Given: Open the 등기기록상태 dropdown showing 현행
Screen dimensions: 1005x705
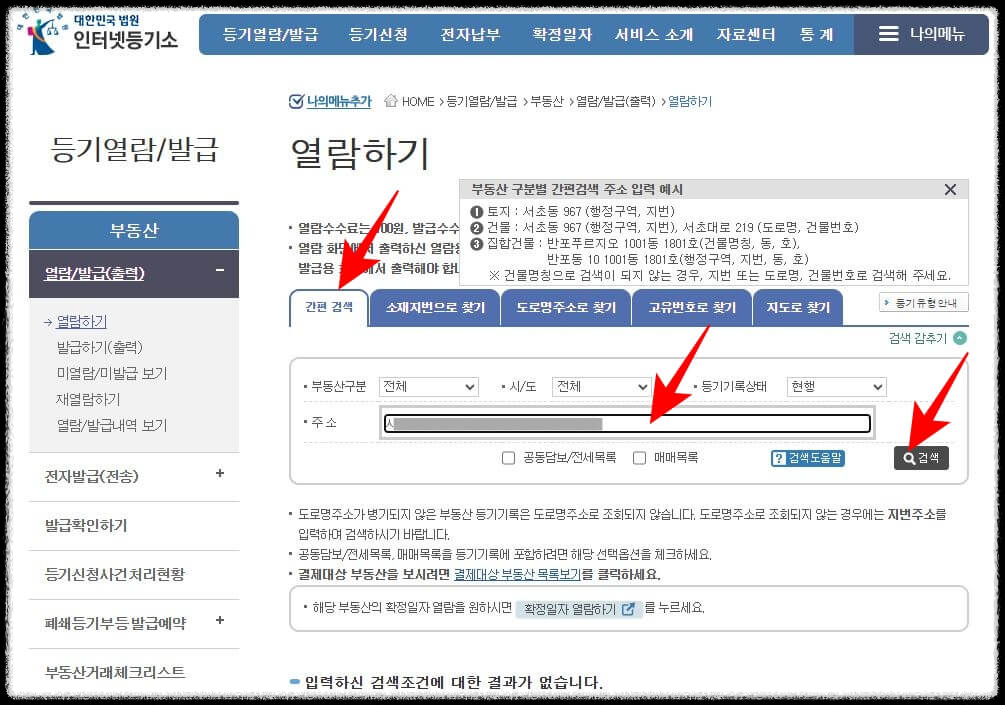Looking at the screenshot, I should click(x=837, y=386).
